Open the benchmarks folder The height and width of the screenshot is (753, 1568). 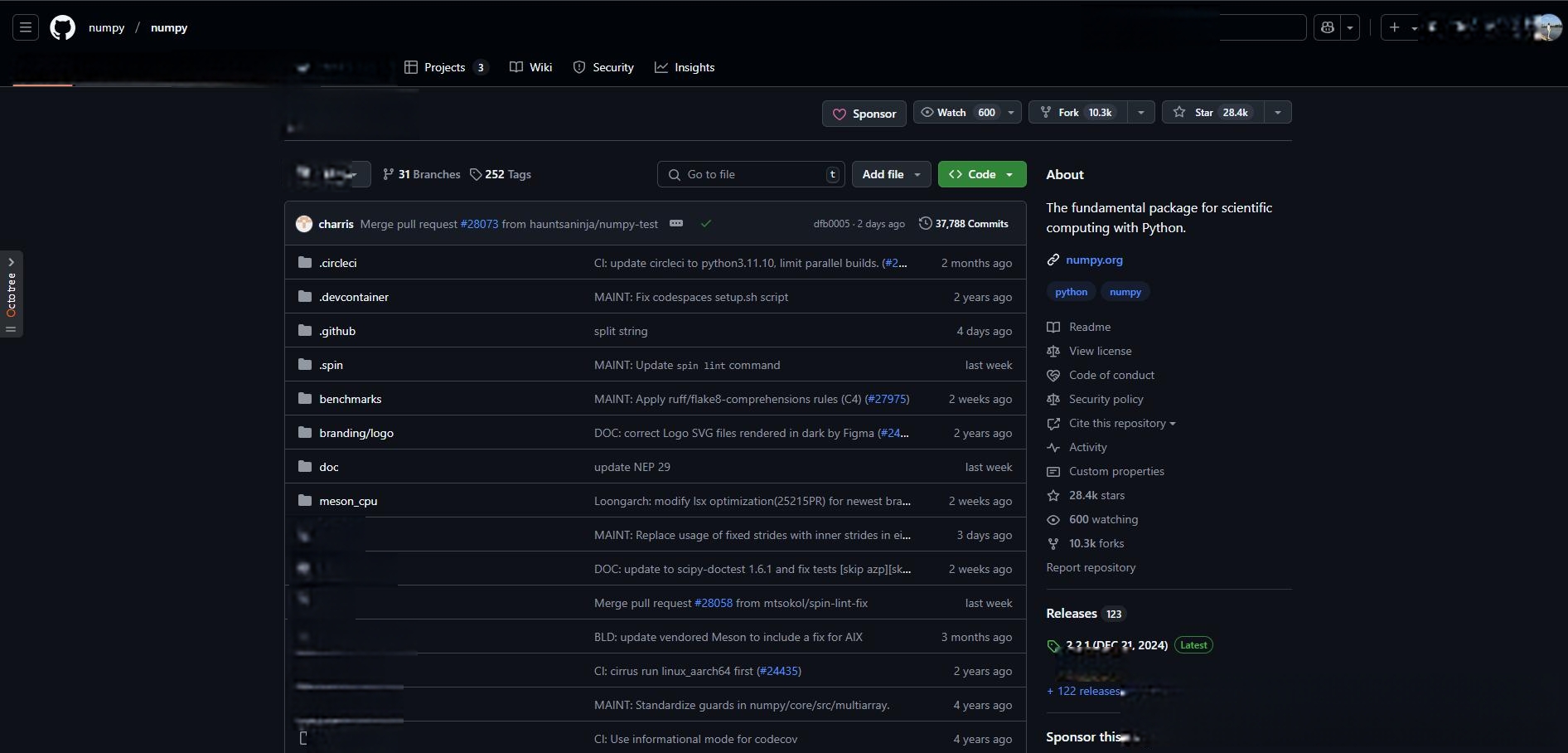tap(351, 399)
